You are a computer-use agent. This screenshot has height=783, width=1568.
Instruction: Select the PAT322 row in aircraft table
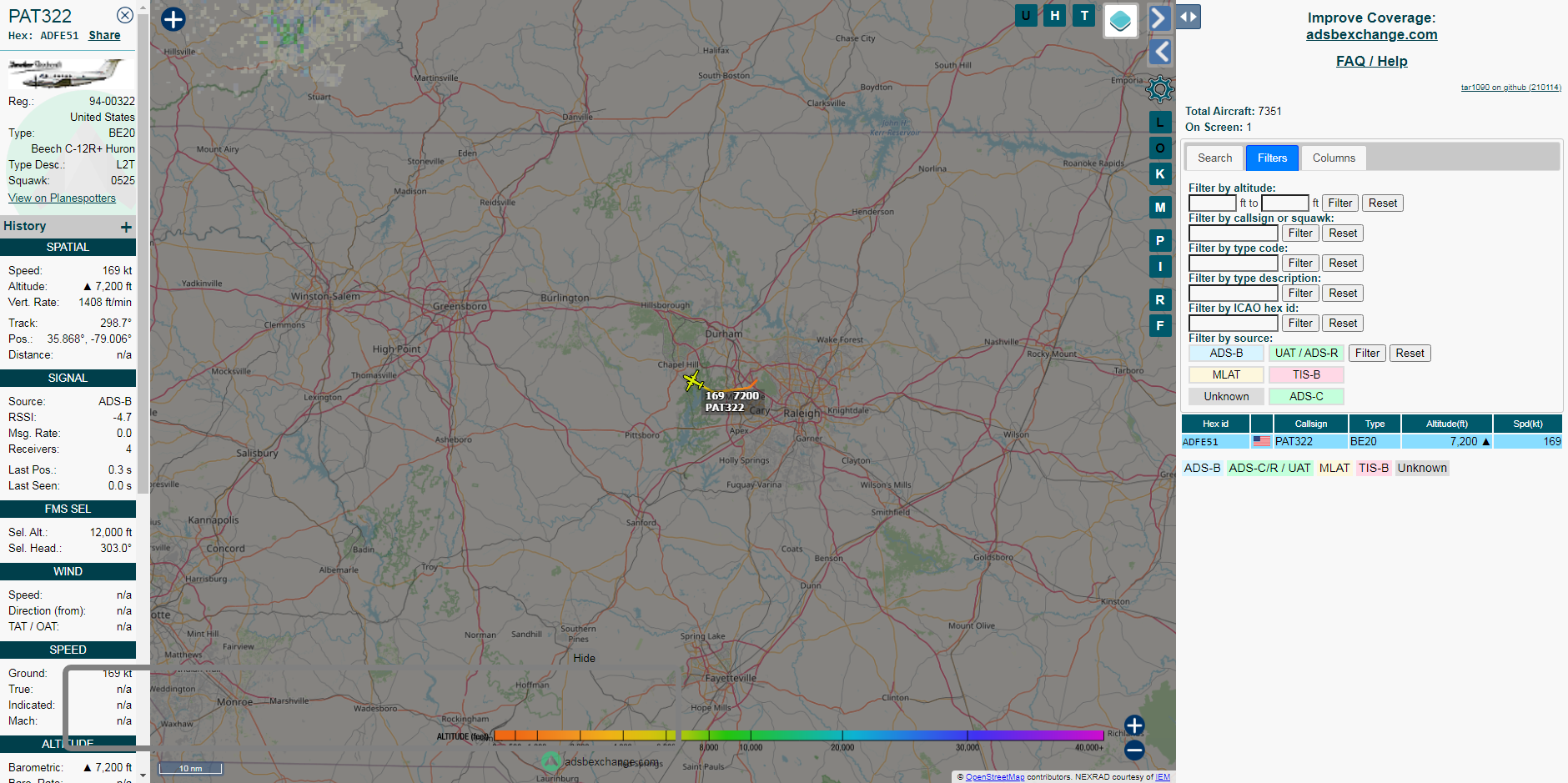(x=1371, y=441)
